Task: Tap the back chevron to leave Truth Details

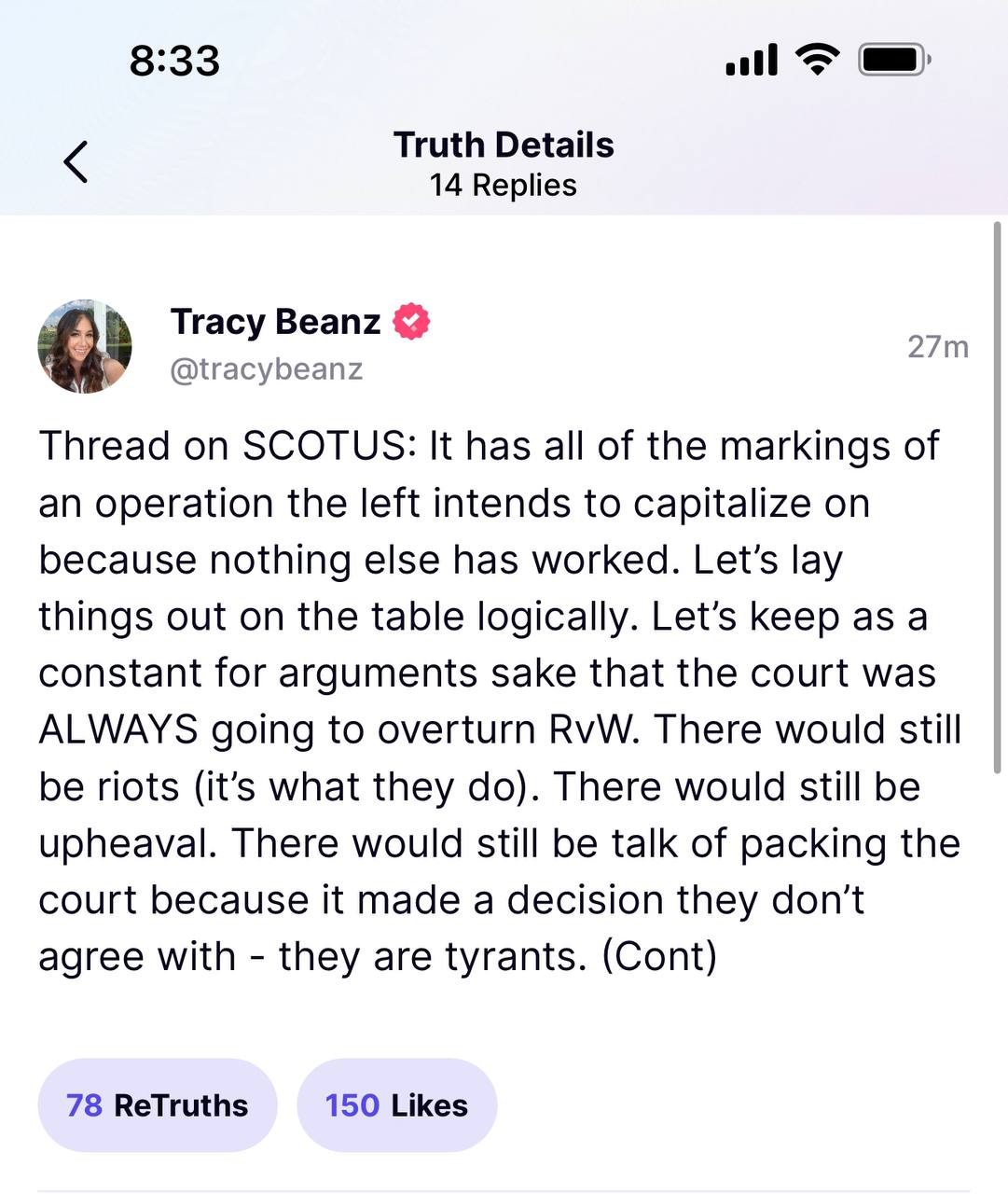Action: 76,160
